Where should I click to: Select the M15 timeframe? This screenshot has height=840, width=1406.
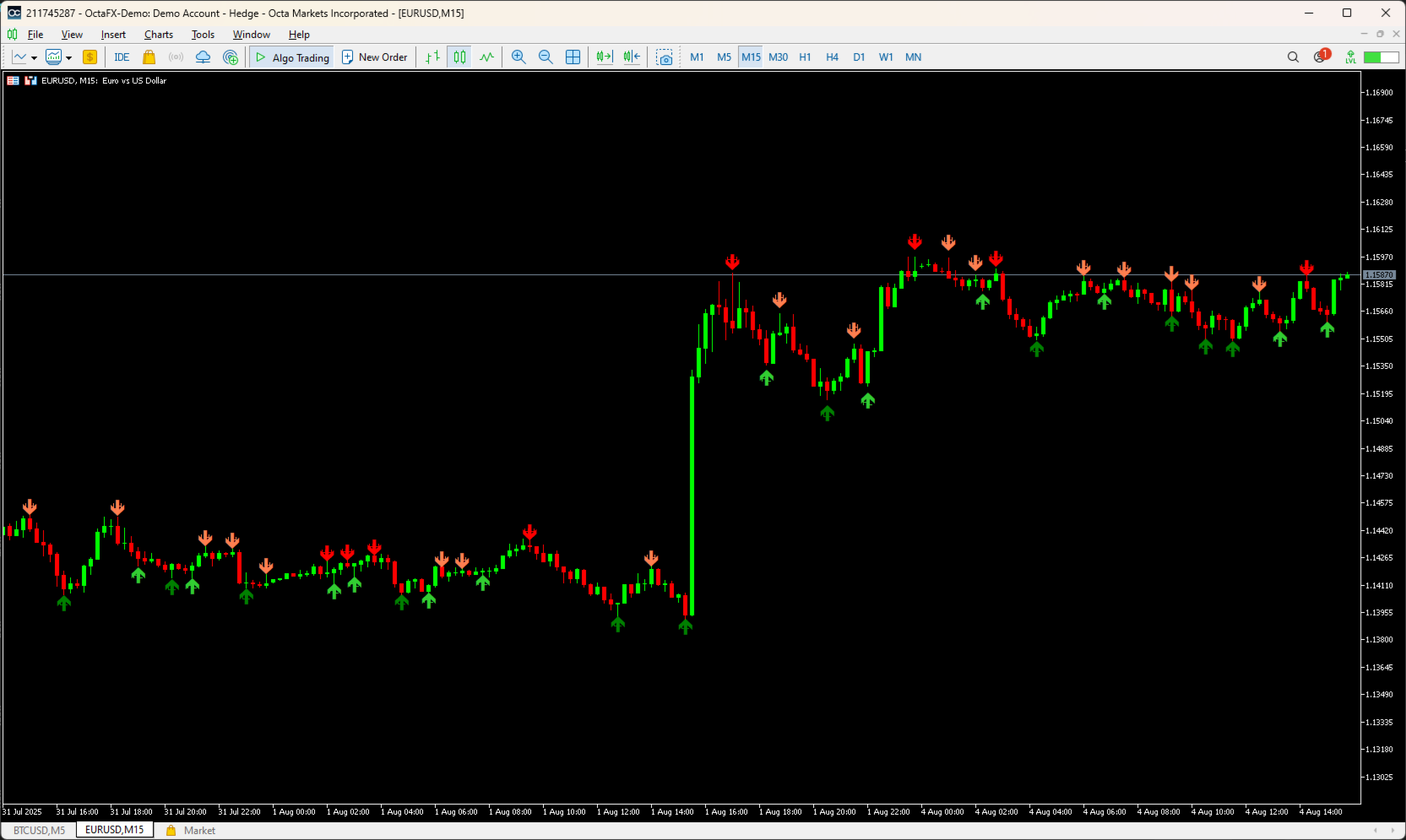(751, 57)
